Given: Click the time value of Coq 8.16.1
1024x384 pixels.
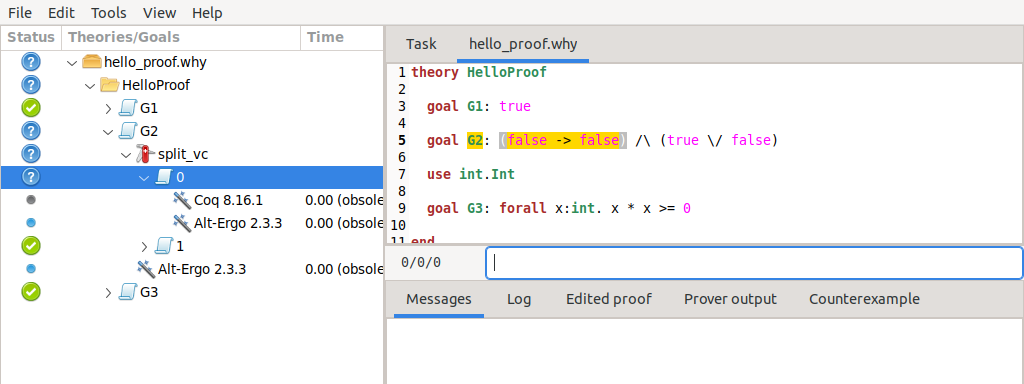Looking at the screenshot, I should [344, 200].
